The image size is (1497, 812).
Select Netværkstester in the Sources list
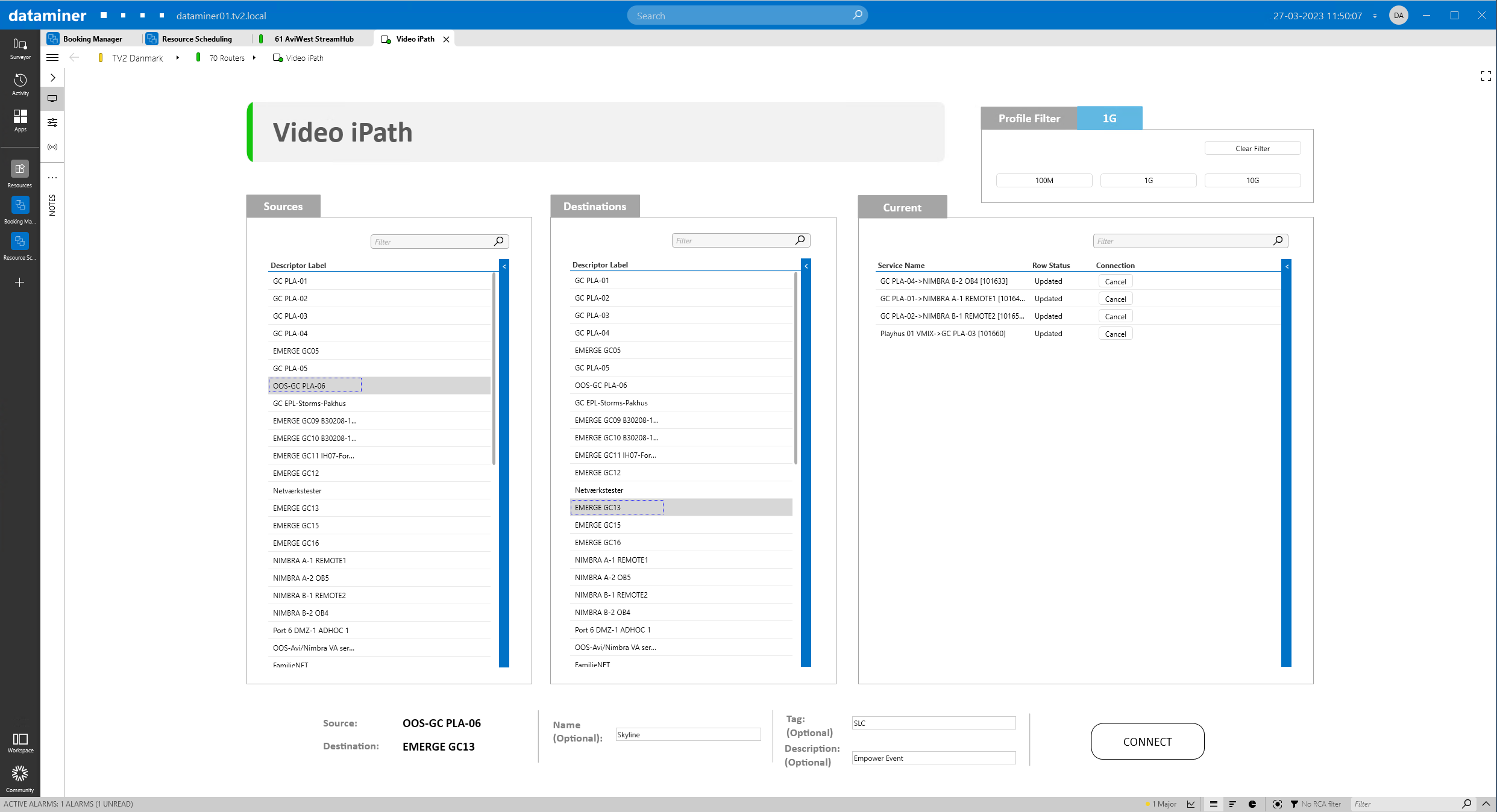click(379, 490)
